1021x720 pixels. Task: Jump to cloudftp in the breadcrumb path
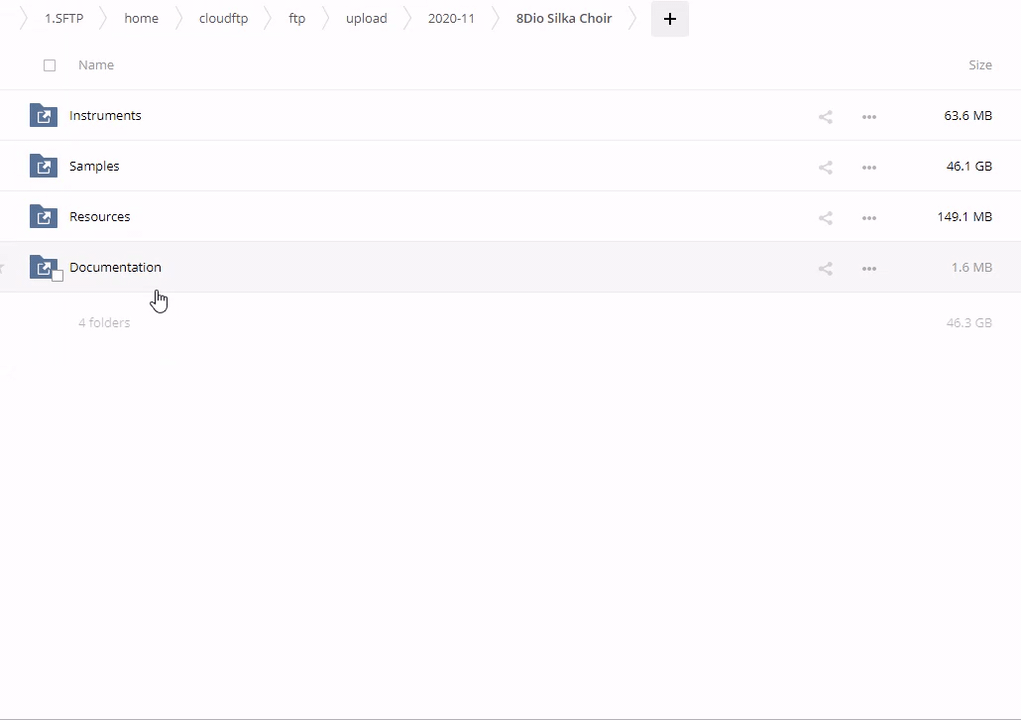[x=223, y=18]
